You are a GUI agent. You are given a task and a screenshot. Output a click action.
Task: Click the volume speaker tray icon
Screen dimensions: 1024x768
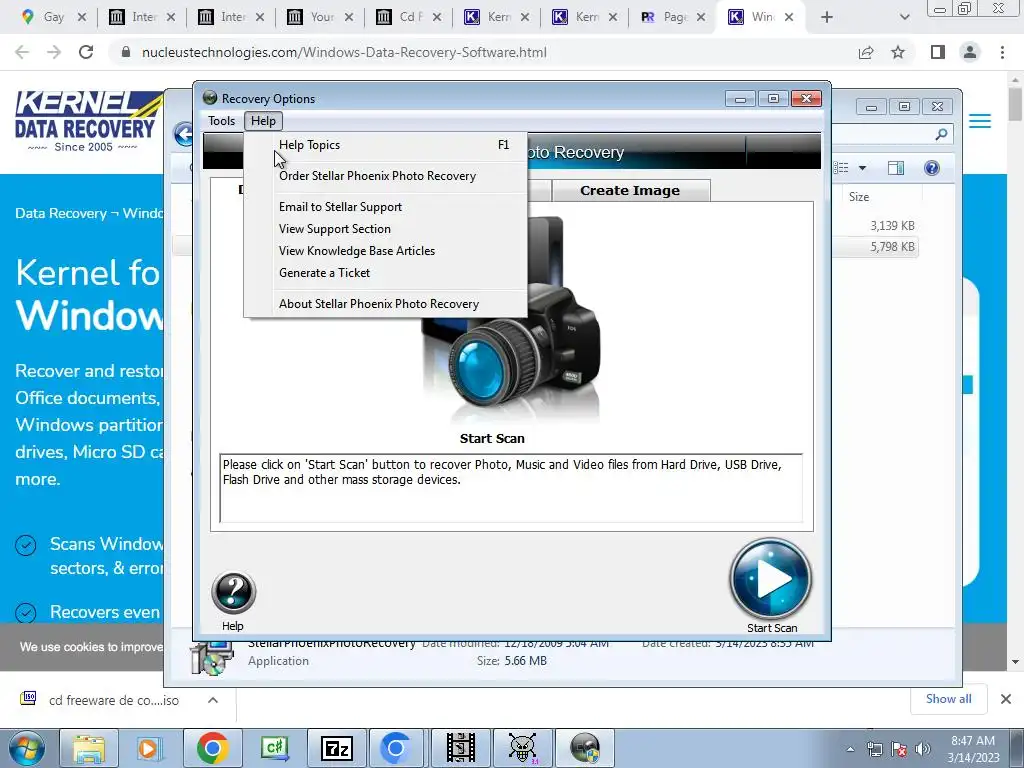[x=923, y=749]
